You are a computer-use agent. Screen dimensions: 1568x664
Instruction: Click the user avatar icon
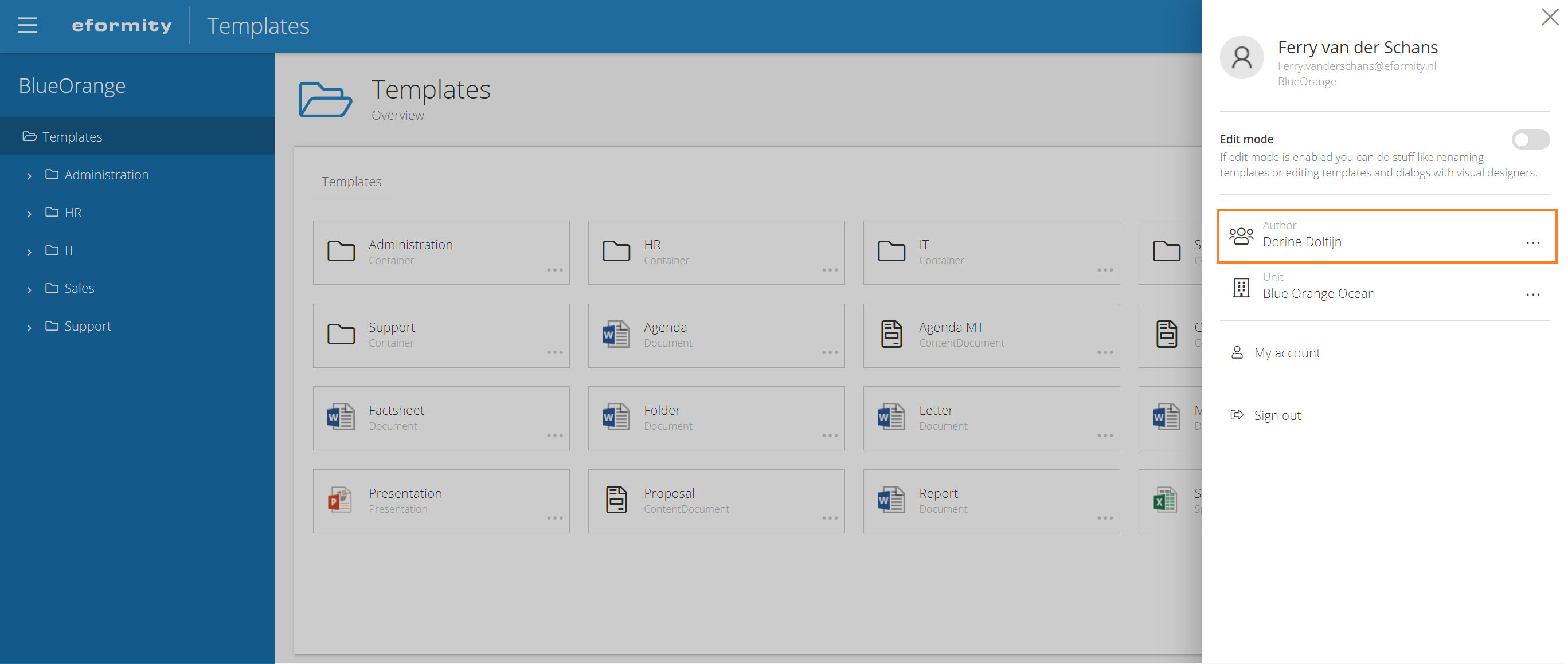coord(1241,57)
